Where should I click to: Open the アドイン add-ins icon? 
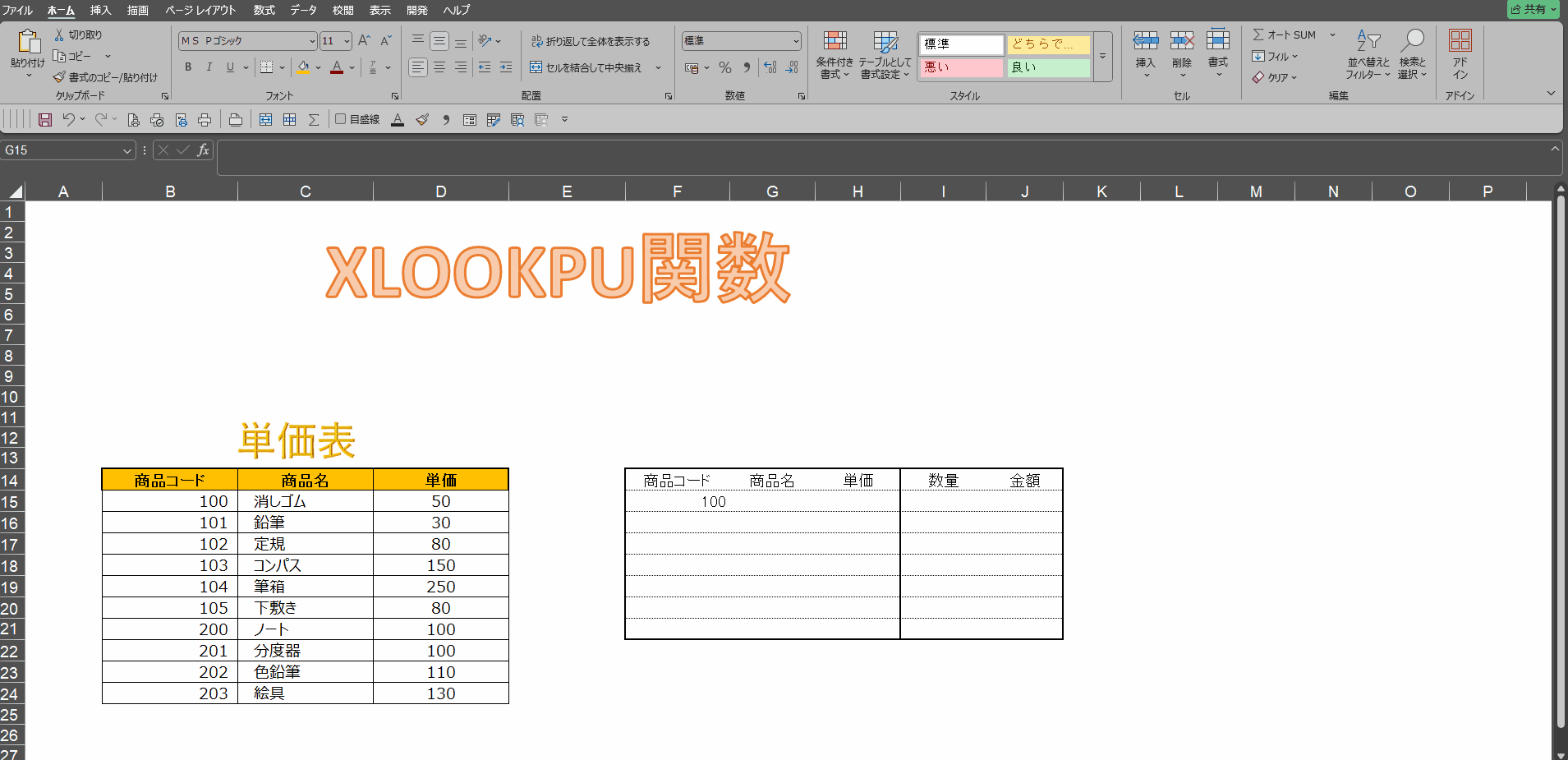coord(1460,54)
